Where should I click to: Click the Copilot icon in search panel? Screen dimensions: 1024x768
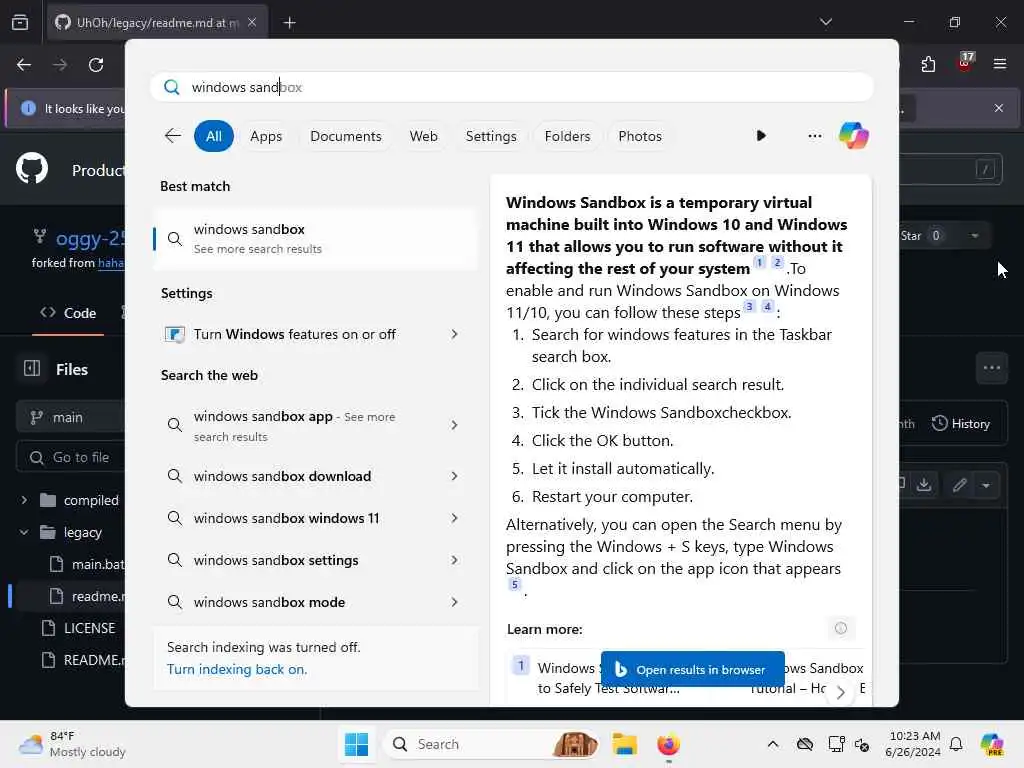pyautogui.click(x=854, y=136)
